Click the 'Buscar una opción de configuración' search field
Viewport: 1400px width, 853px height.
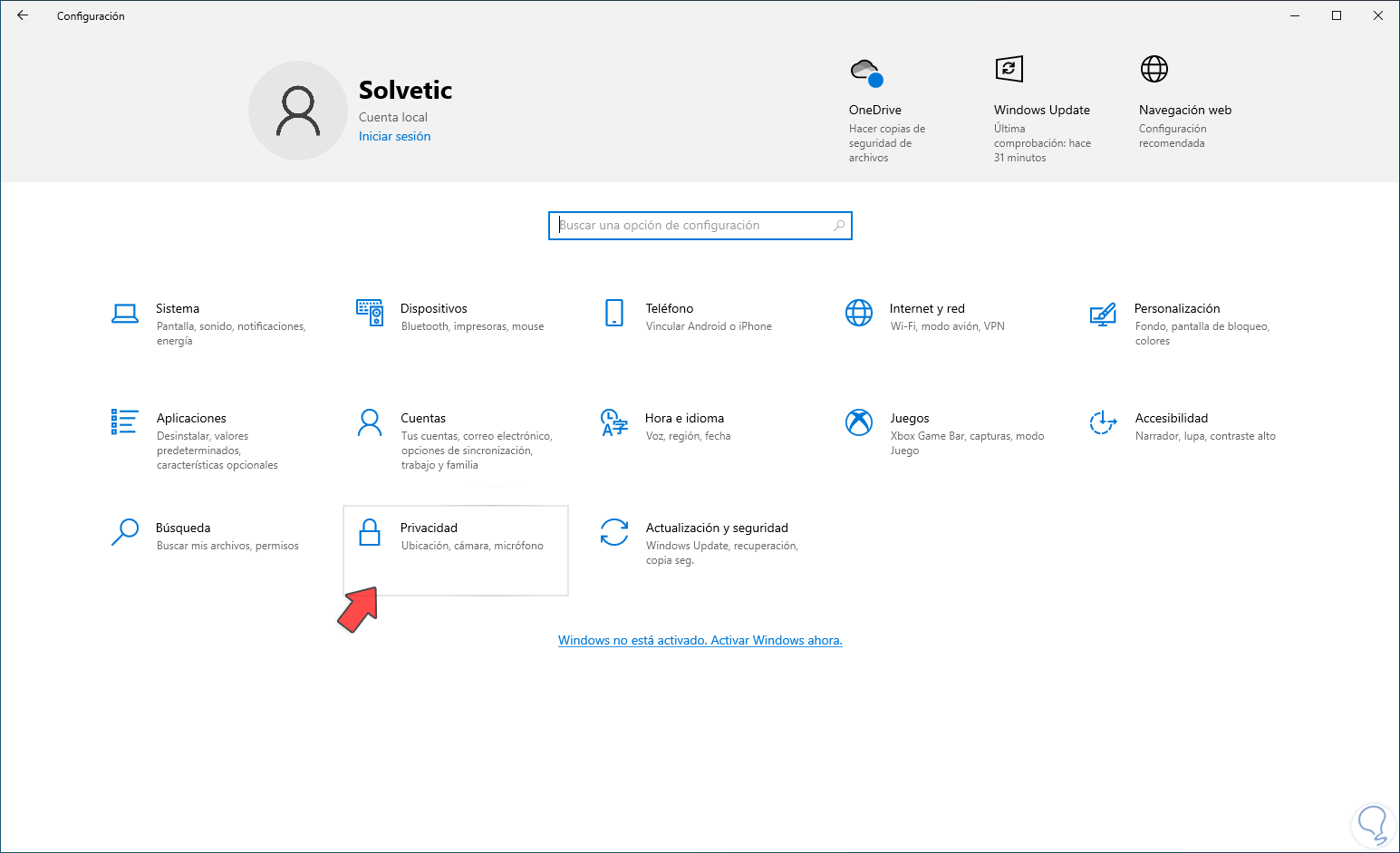700,226
